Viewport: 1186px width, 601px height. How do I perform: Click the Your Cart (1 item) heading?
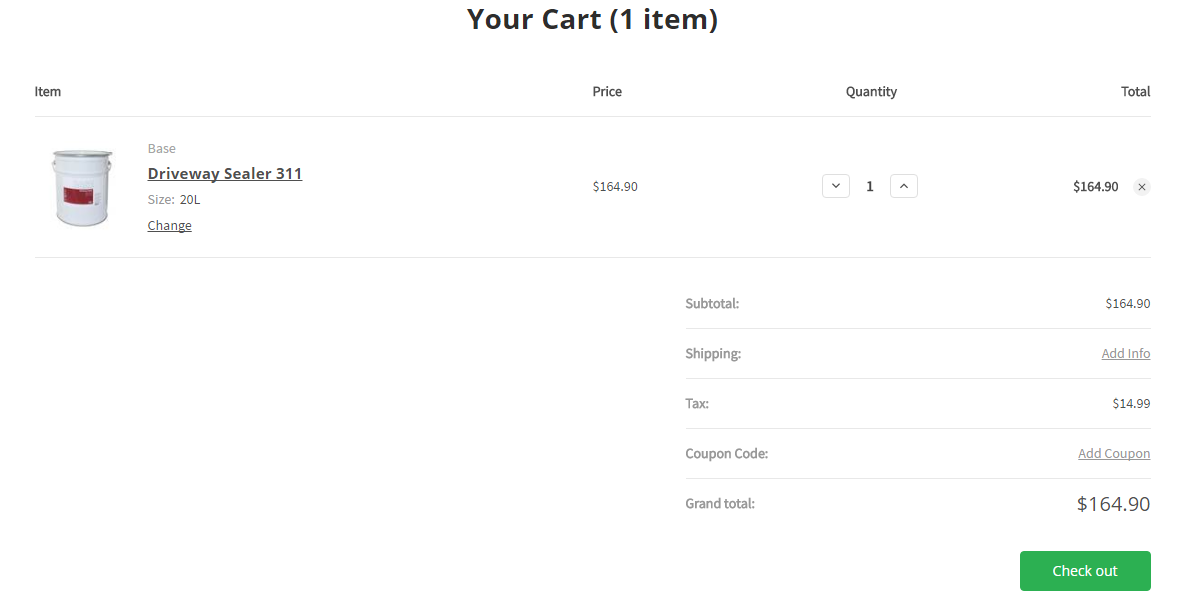pyautogui.click(x=592, y=19)
